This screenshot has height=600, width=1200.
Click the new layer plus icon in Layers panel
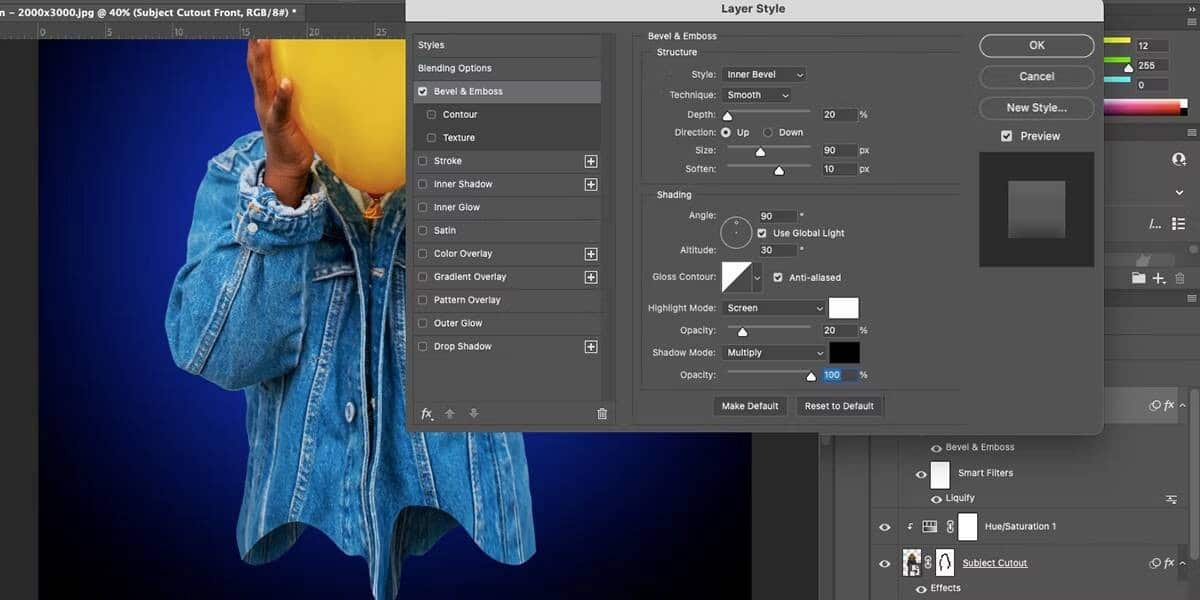pyautogui.click(x=1157, y=278)
